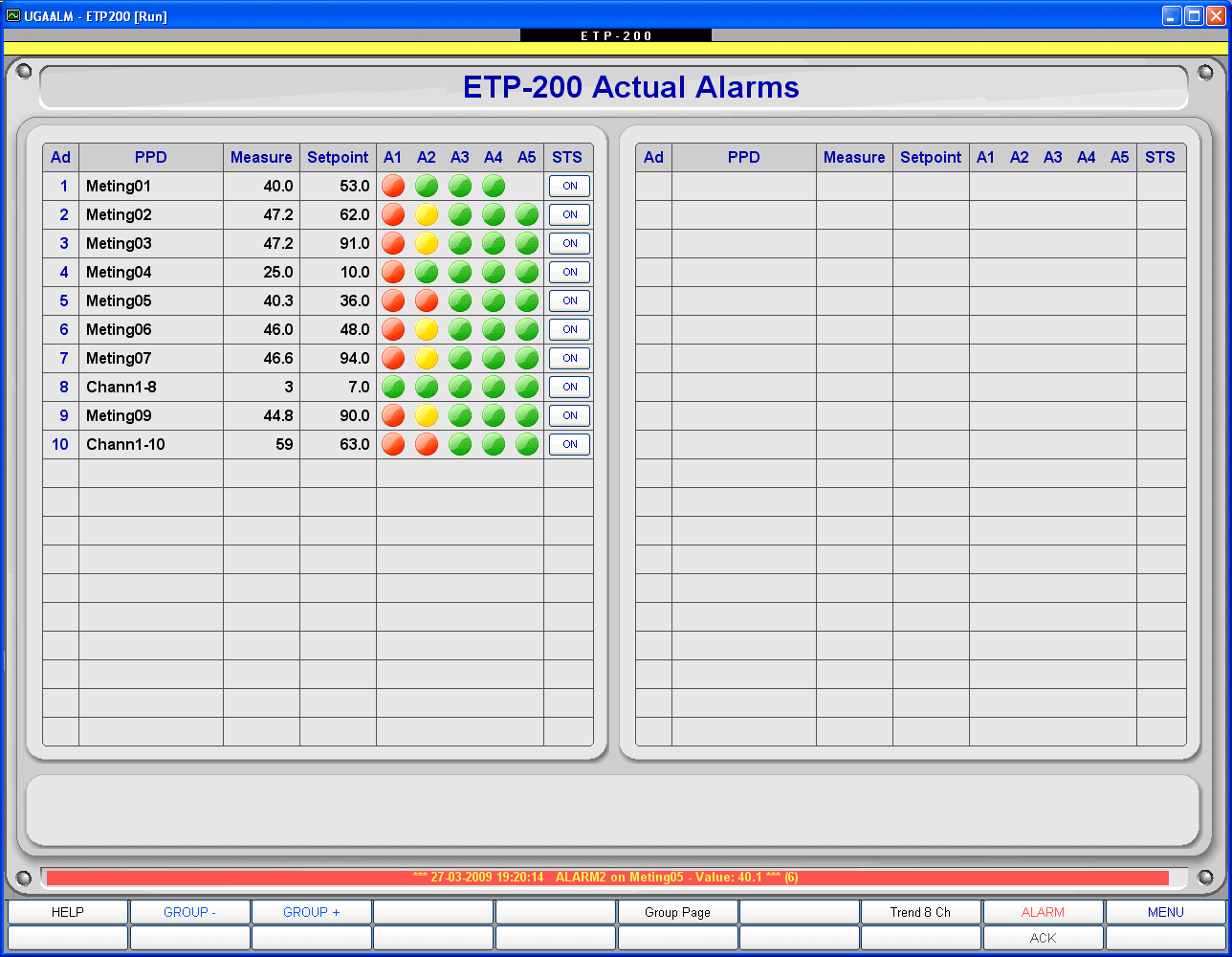Click the measure value 44.8 for Meting09
This screenshot has height=957, width=1232.
278,415
